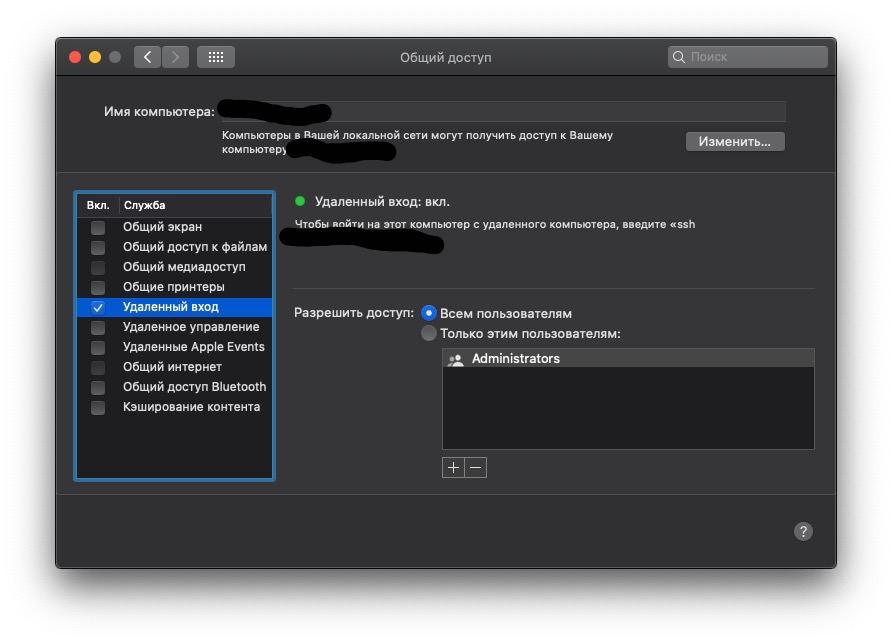Image resolution: width=892 pixels, height=642 pixels.
Task: Click the magnifier icon in search field
Action: pos(679,57)
